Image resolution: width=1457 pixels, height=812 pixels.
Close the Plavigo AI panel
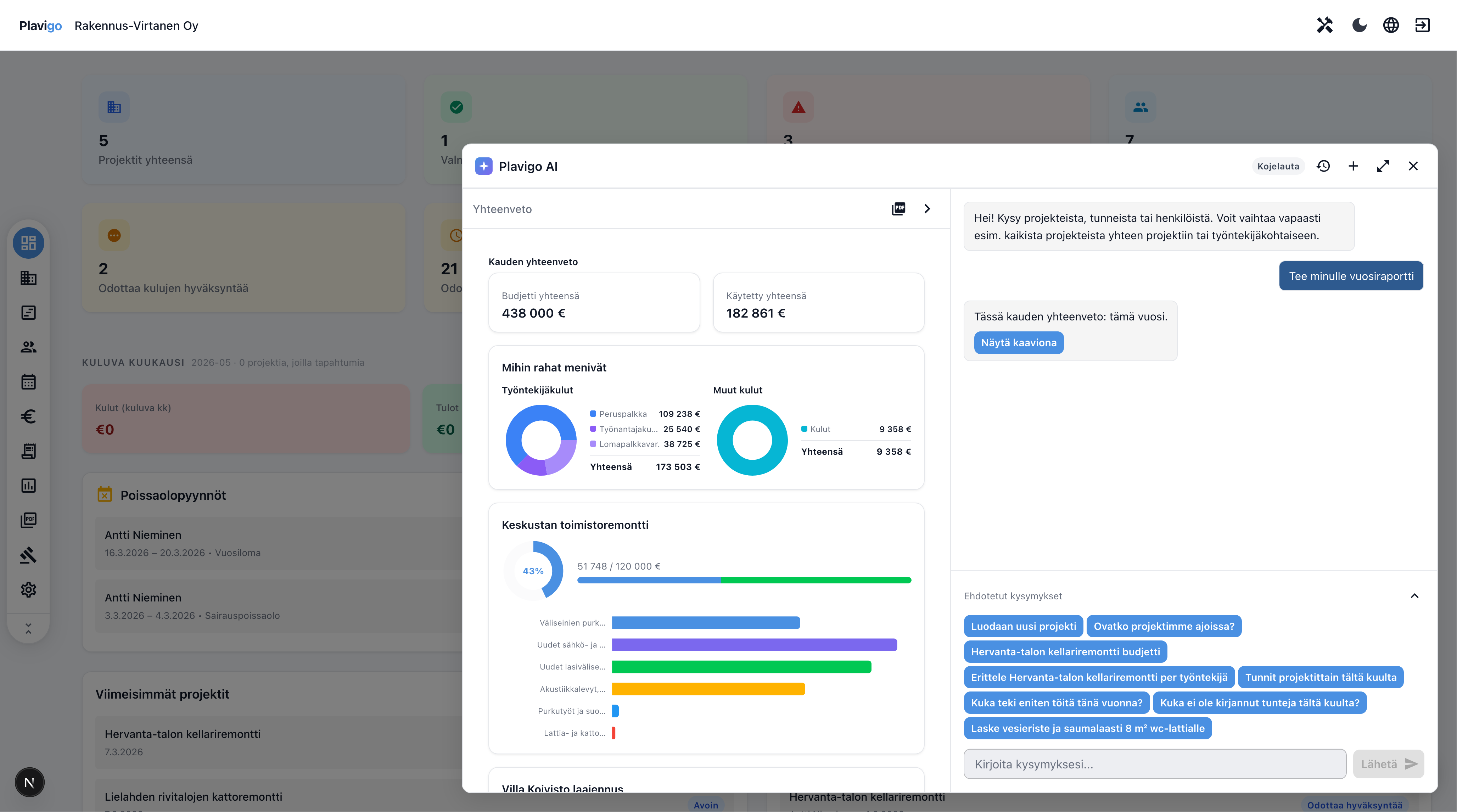(1413, 166)
